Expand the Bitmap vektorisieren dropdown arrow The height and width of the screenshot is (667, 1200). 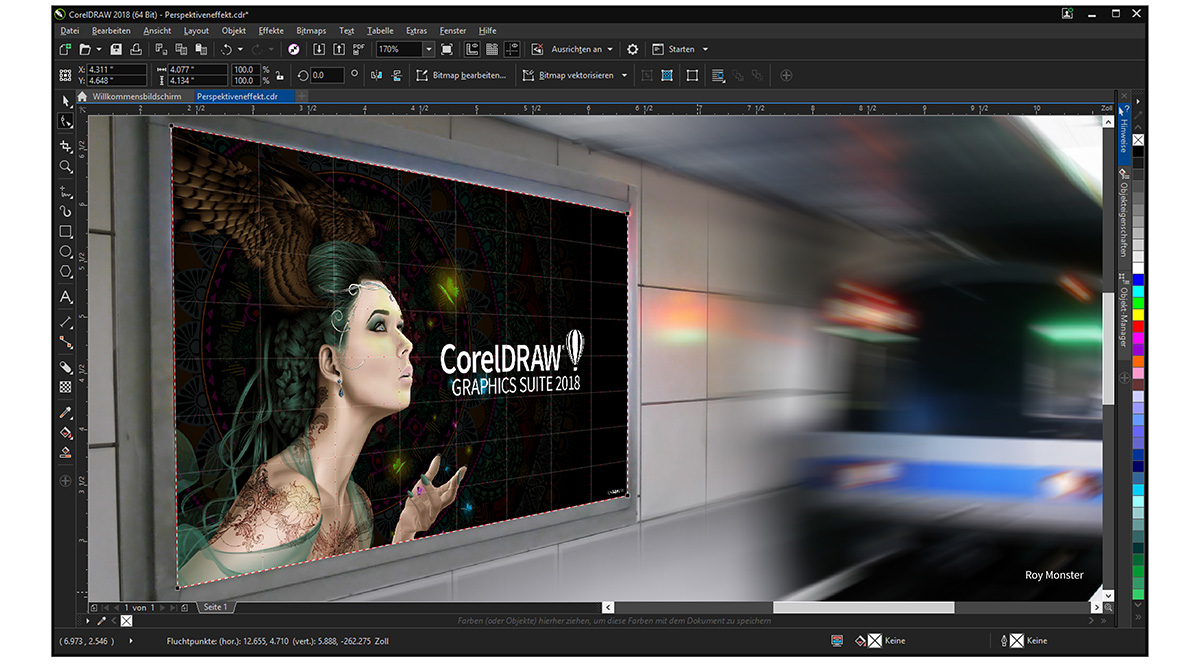pyautogui.click(x=624, y=75)
